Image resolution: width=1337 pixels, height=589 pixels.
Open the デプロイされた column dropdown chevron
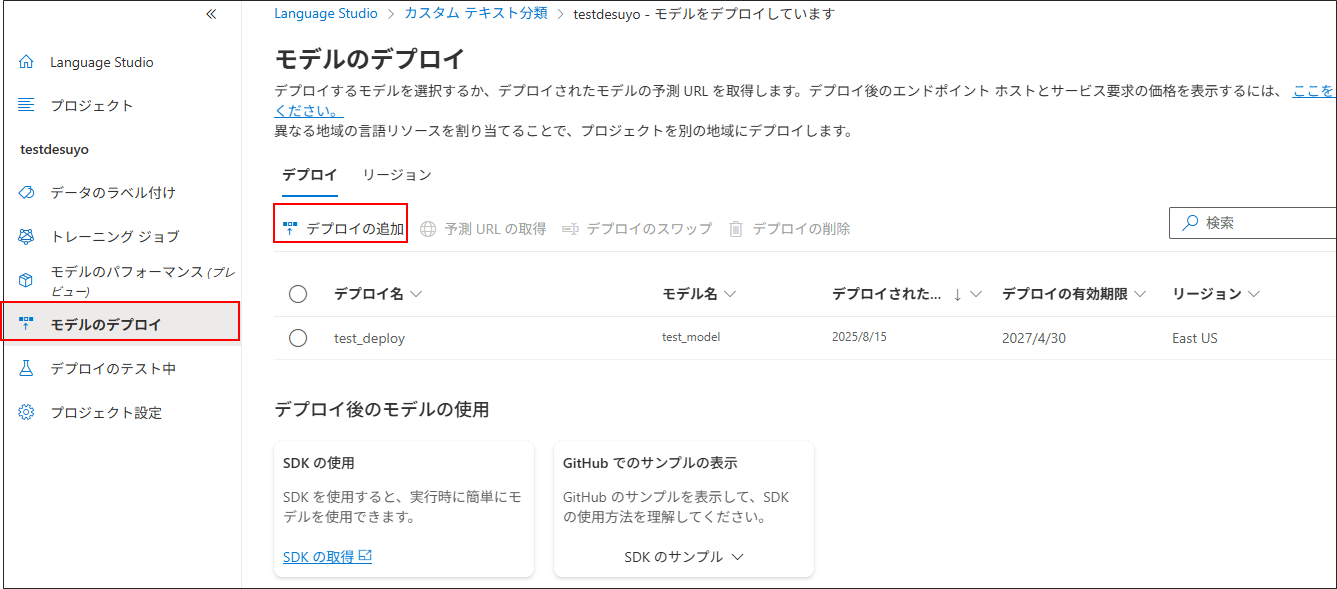click(x=976, y=294)
